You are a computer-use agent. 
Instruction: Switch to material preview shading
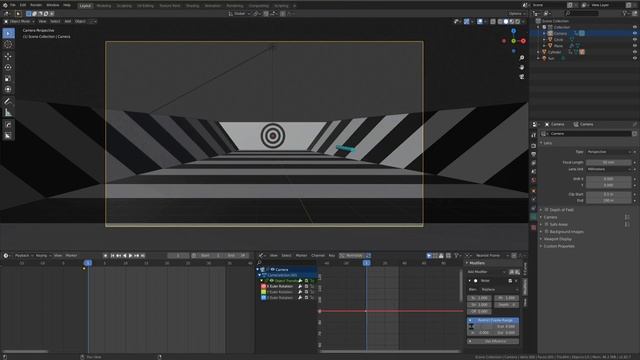511,21
